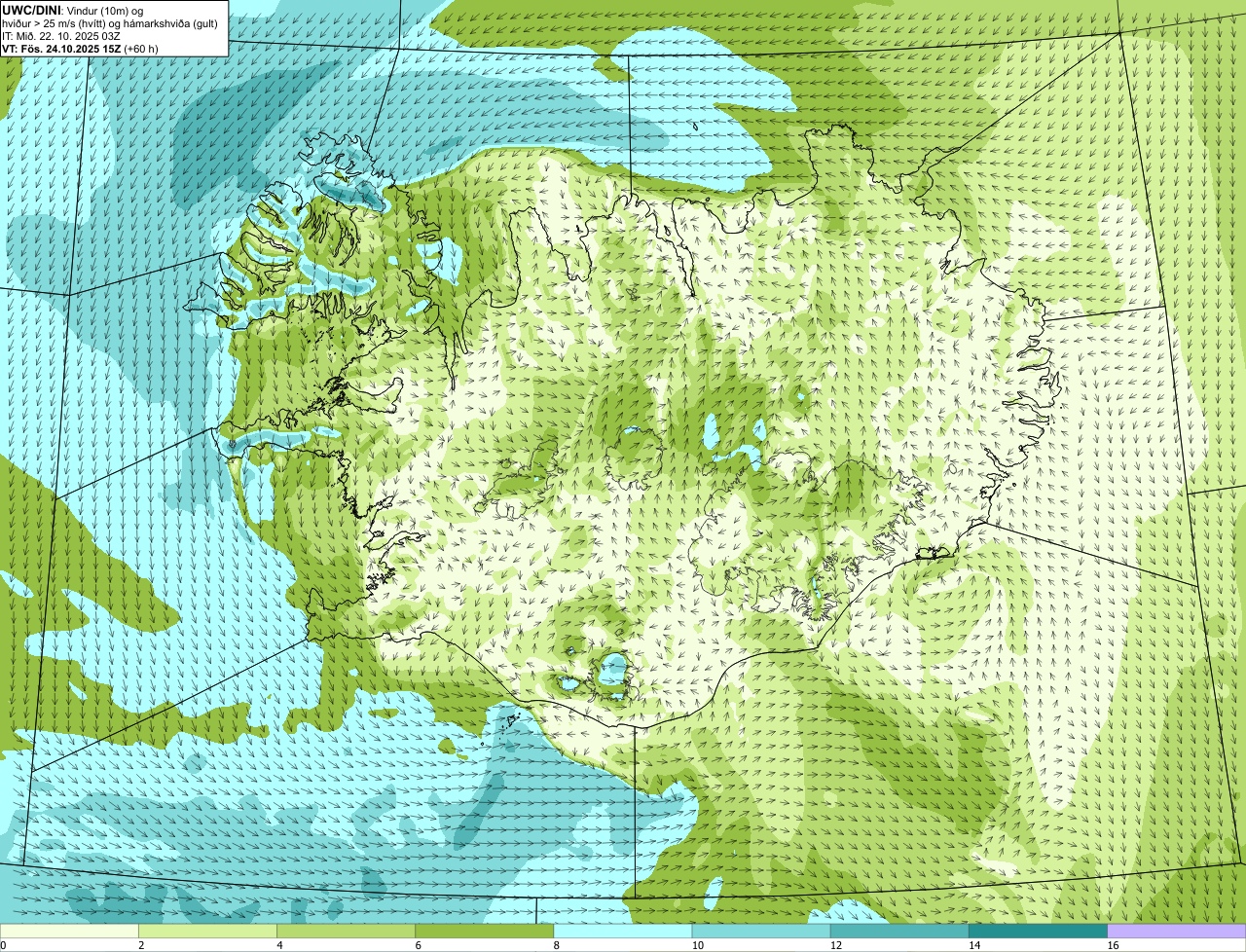Click the legend scale label "2"
Screen dimensions: 1246x952
coord(141,945)
